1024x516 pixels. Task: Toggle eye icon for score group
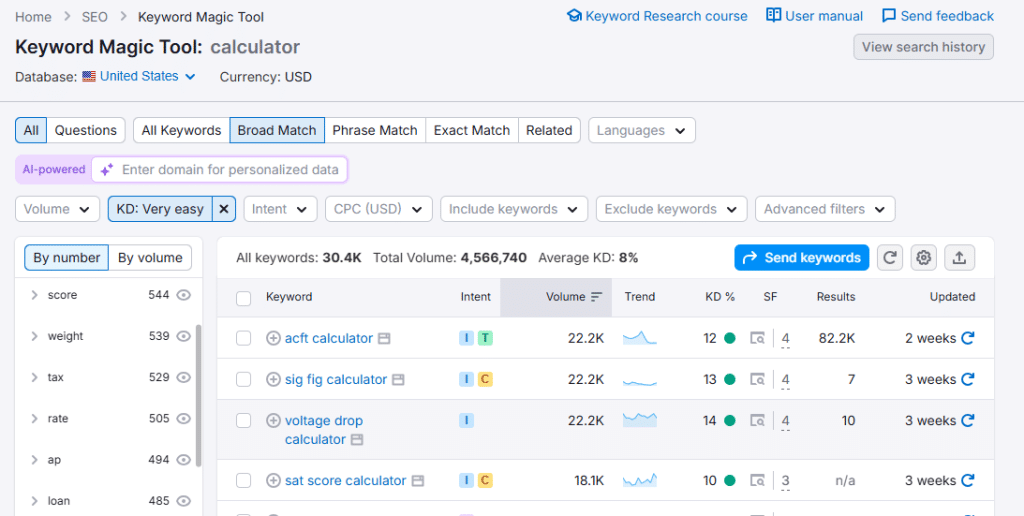tap(184, 295)
